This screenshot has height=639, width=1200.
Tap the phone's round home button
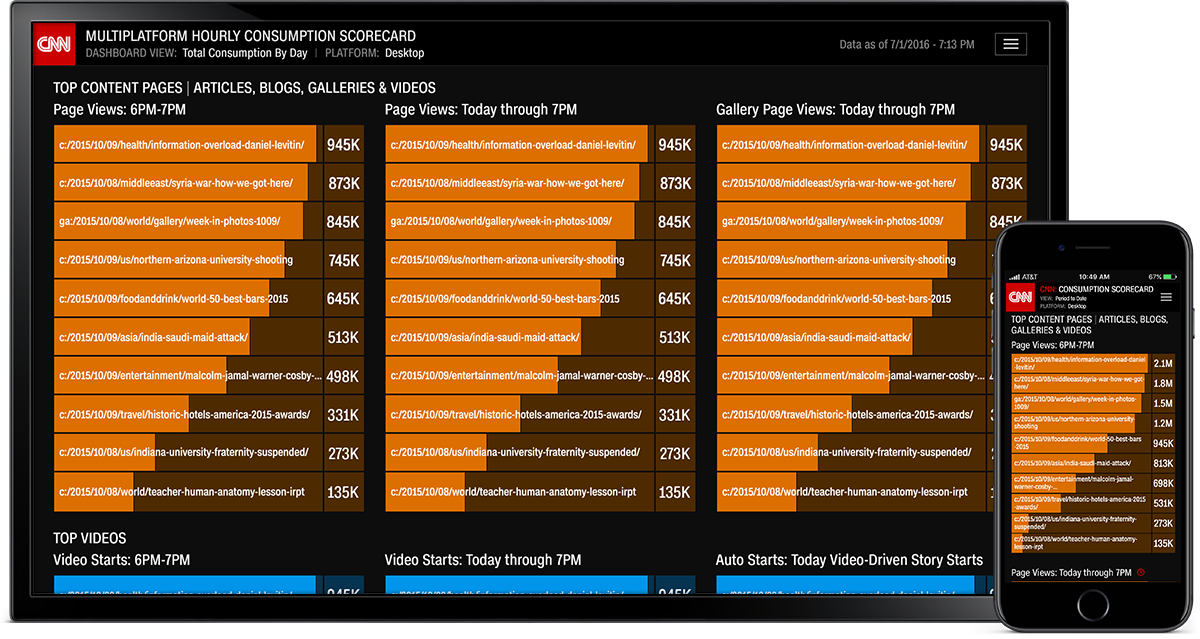pyautogui.click(x=1091, y=604)
